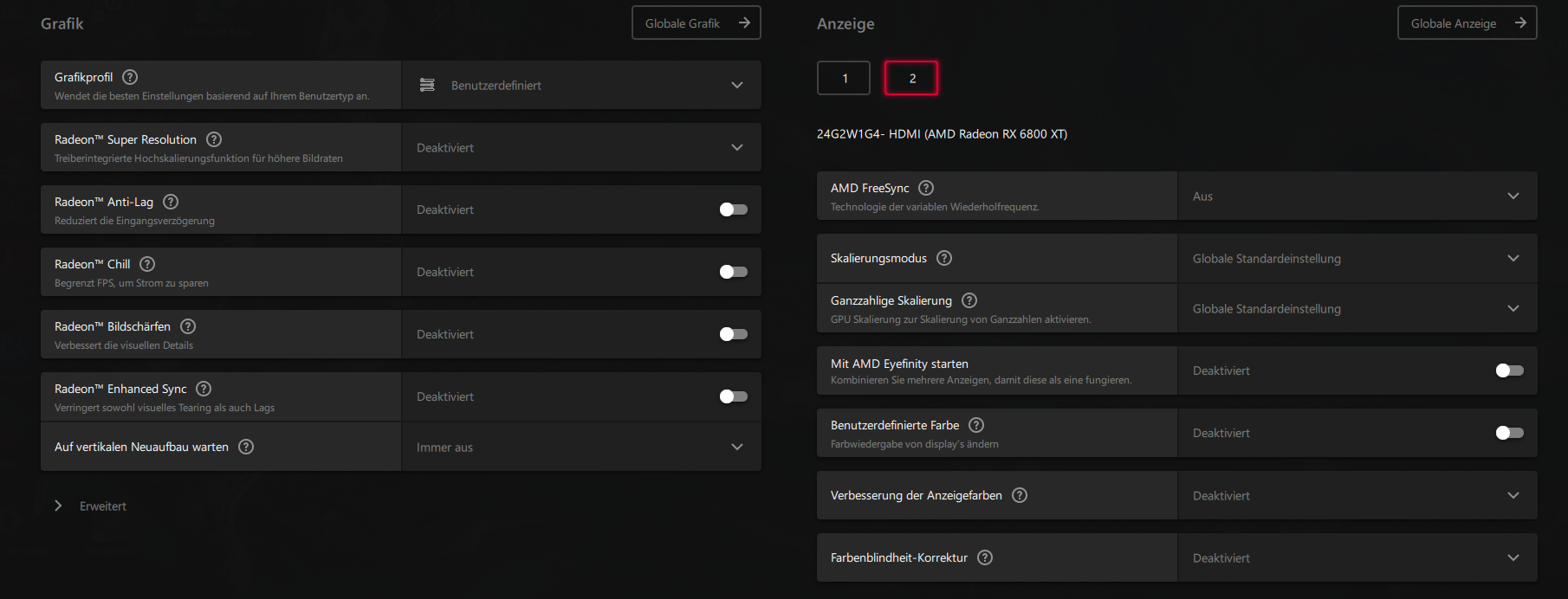Open the Radeon Chill help tooltip icon
This screenshot has width=1568, height=599.
[147, 264]
